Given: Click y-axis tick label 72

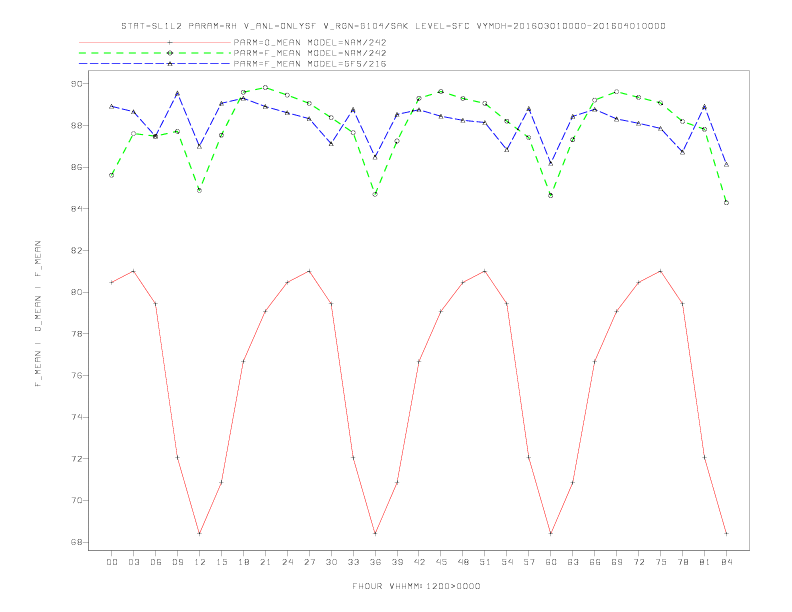Looking at the screenshot, I should pyautogui.click(x=76, y=459).
